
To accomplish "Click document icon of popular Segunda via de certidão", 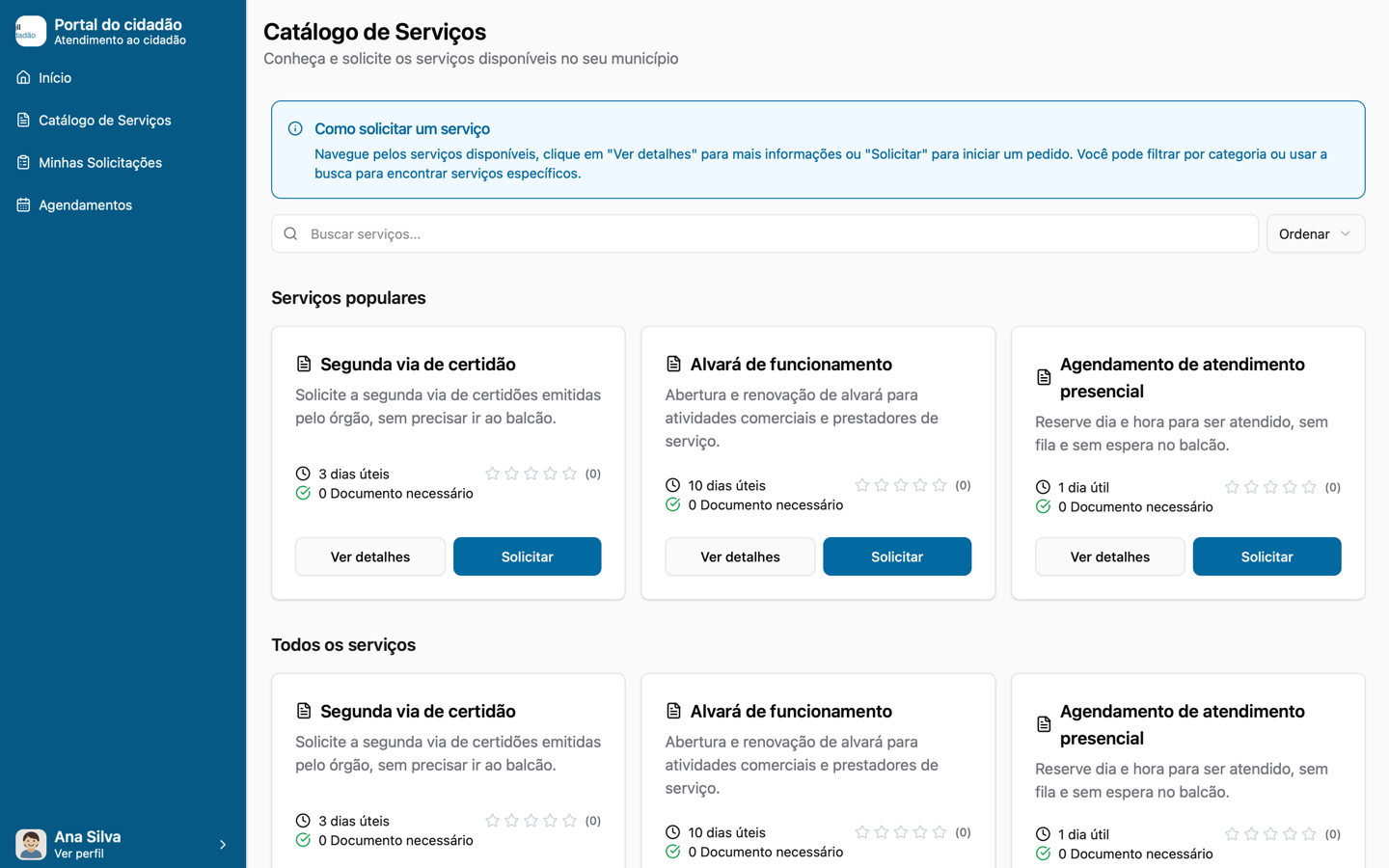I will tap(304, 364).
